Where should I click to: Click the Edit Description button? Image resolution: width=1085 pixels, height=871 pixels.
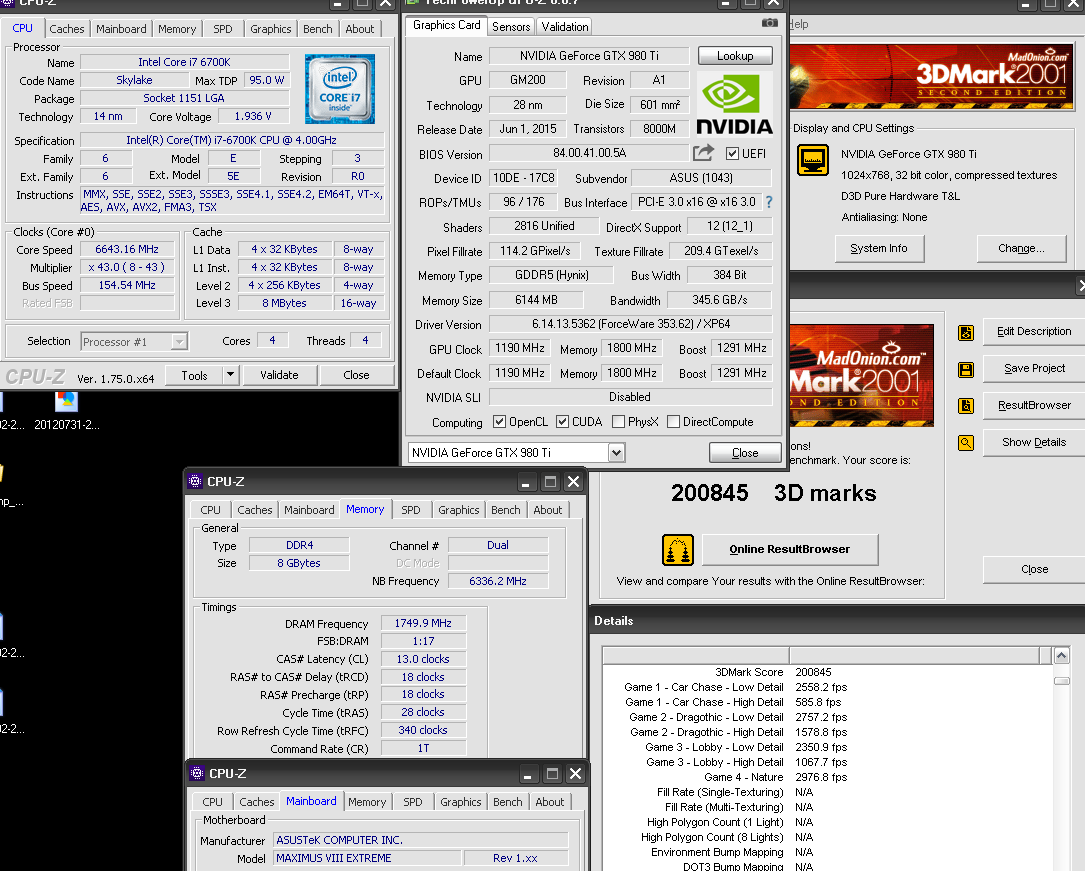1034,331
